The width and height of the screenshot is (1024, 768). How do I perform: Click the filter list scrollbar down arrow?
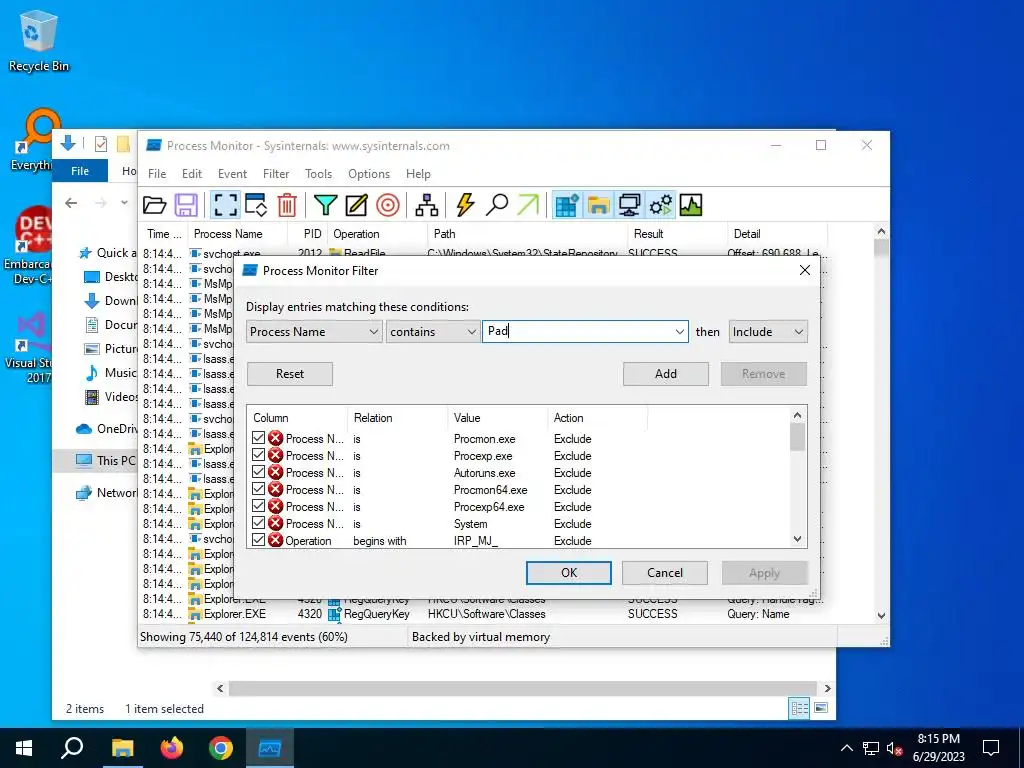(797, 539)
